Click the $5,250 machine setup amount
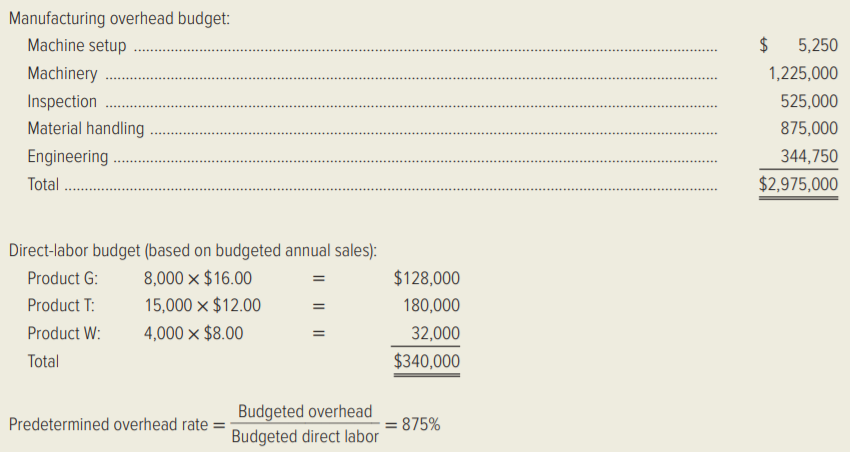The image size is (850, 452). point(799,45)
